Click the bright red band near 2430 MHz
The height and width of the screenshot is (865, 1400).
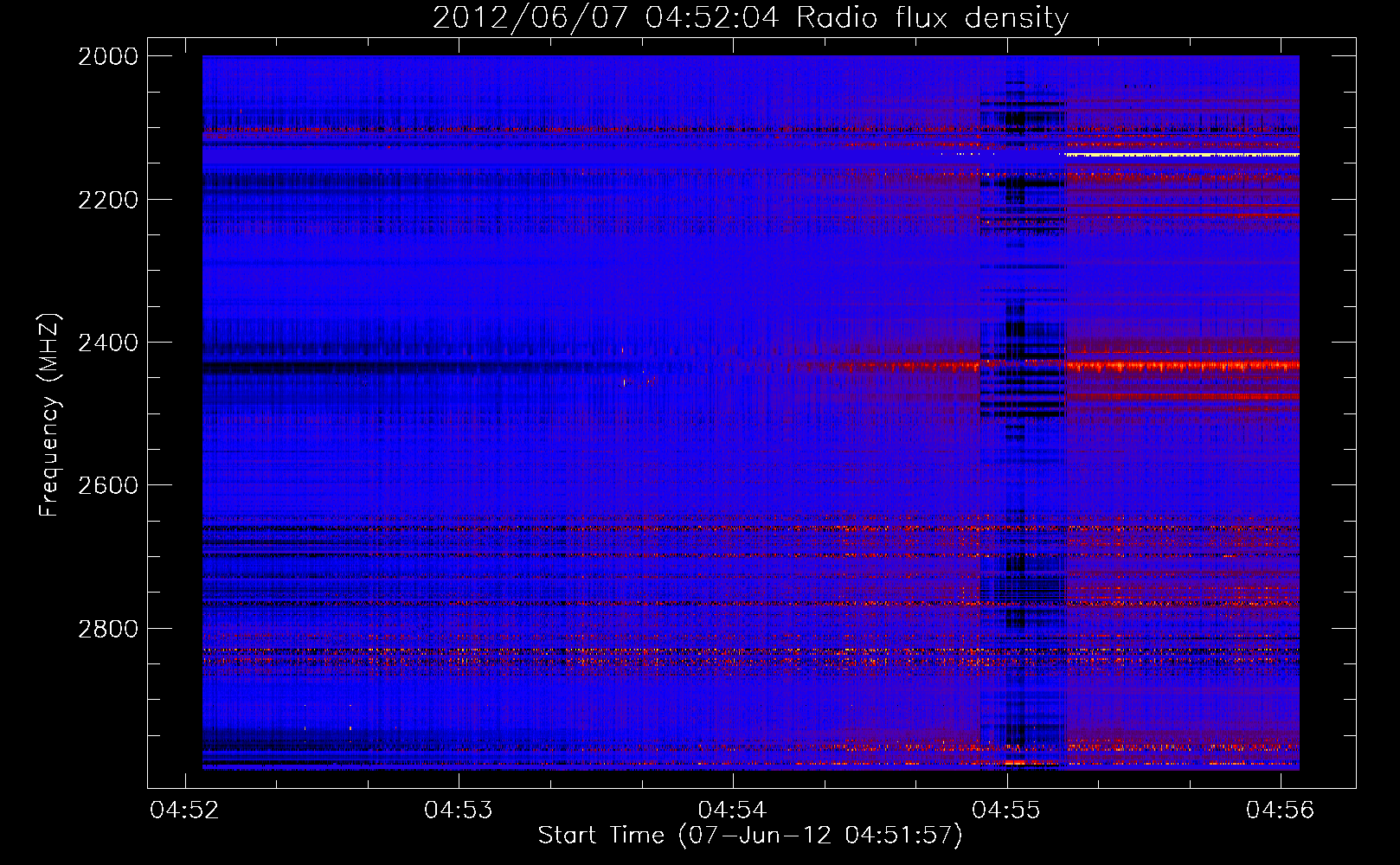coord(1182,366)
